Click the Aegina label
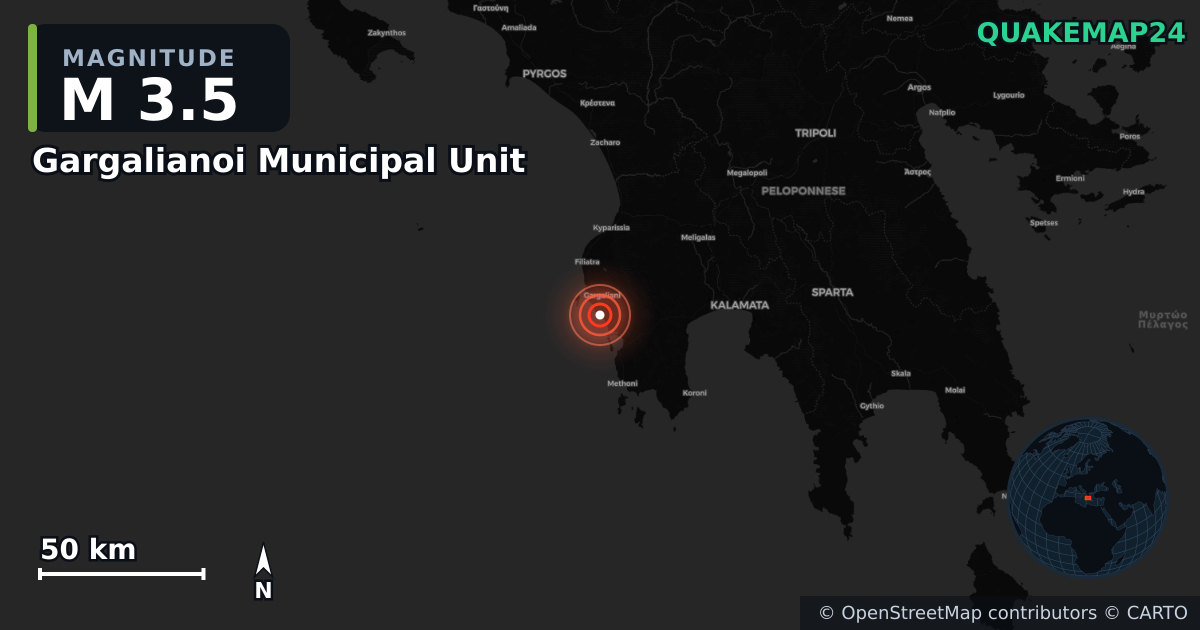1200x630 pixels. tap(1123, 46)
